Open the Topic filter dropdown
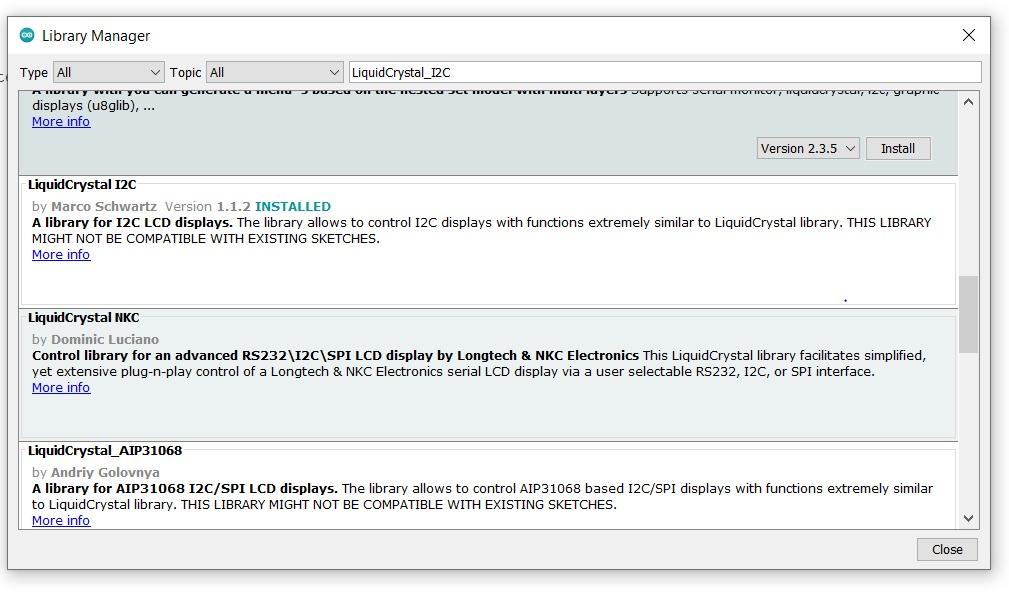 click(x=274, y=72)
